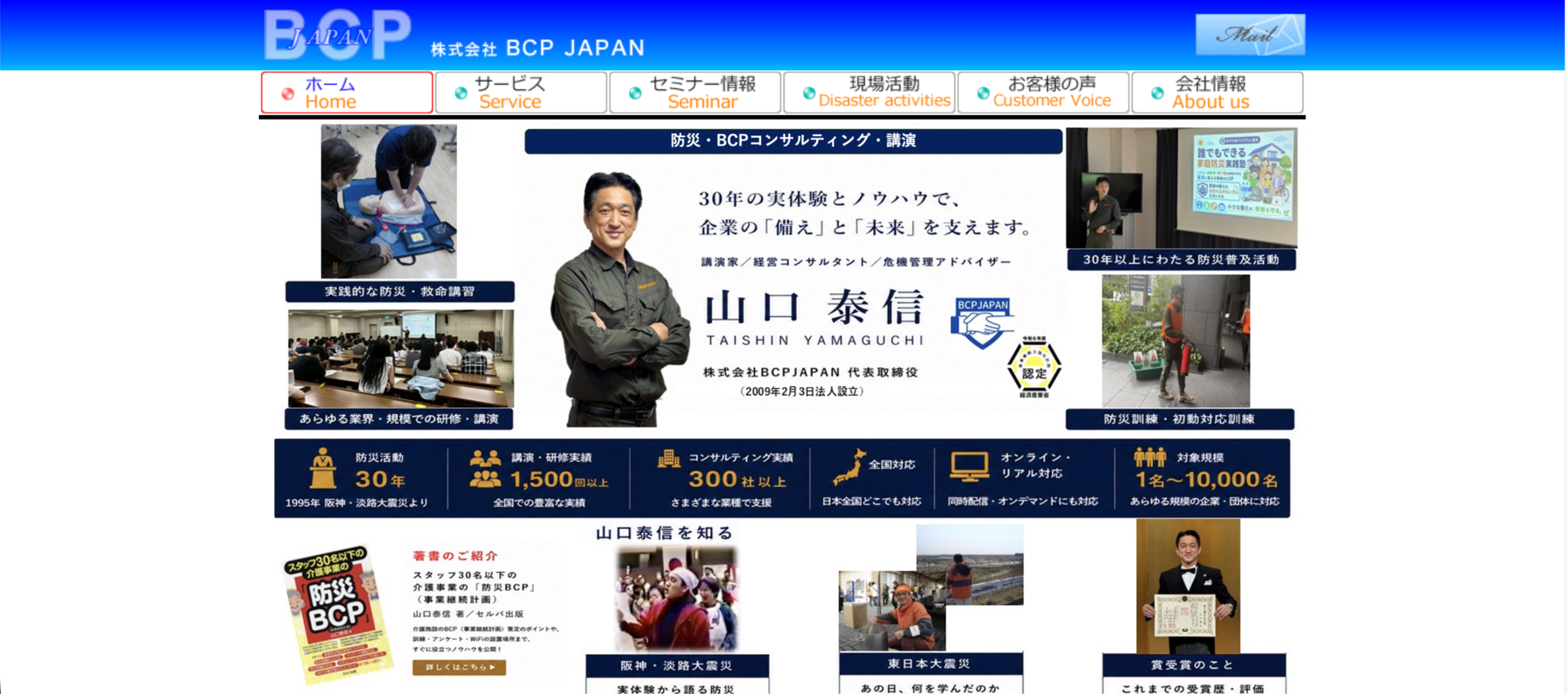Click the building icon for コンサルティング実績
Image resolution: width=1568 pixels, height=694 pixels.
[668, 458]
